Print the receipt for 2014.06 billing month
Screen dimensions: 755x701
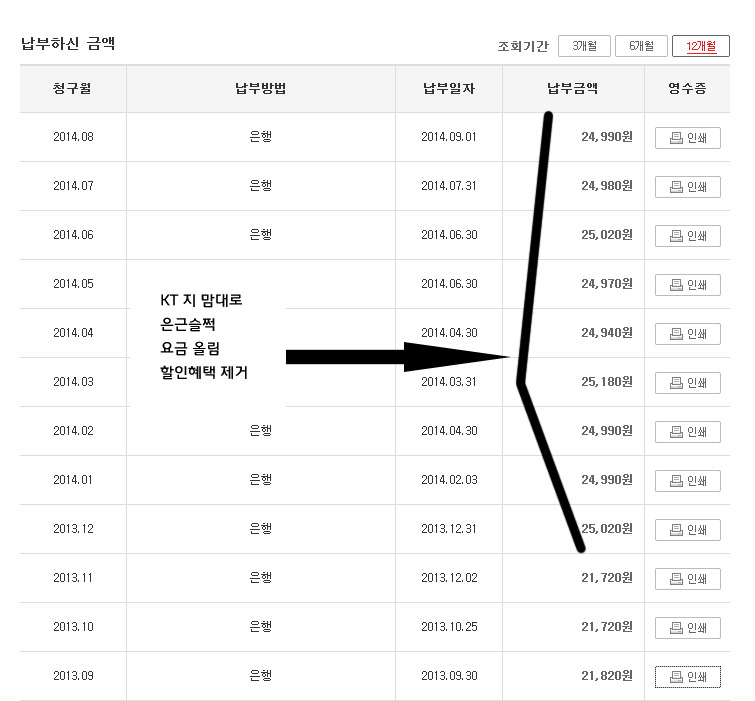[x=687, y=236]
